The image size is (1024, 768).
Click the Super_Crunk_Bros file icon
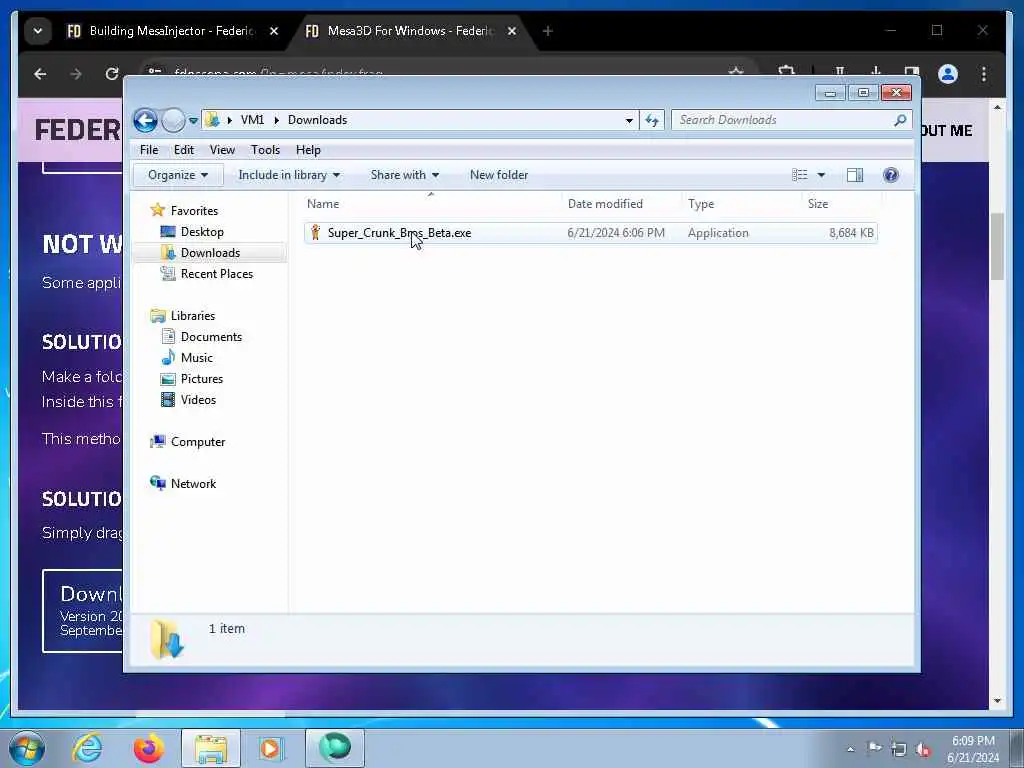click(x=315, y=232)
